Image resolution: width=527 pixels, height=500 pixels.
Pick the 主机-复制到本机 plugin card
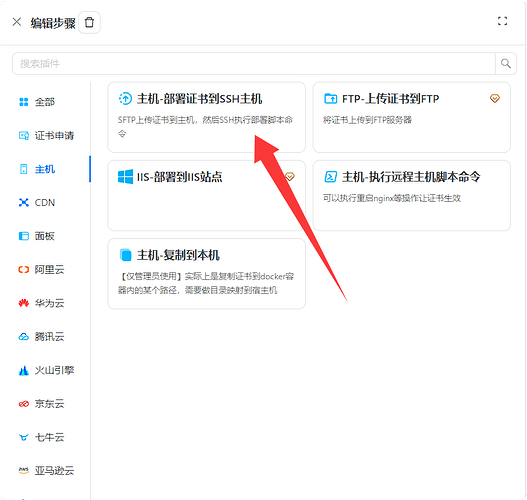206,274
